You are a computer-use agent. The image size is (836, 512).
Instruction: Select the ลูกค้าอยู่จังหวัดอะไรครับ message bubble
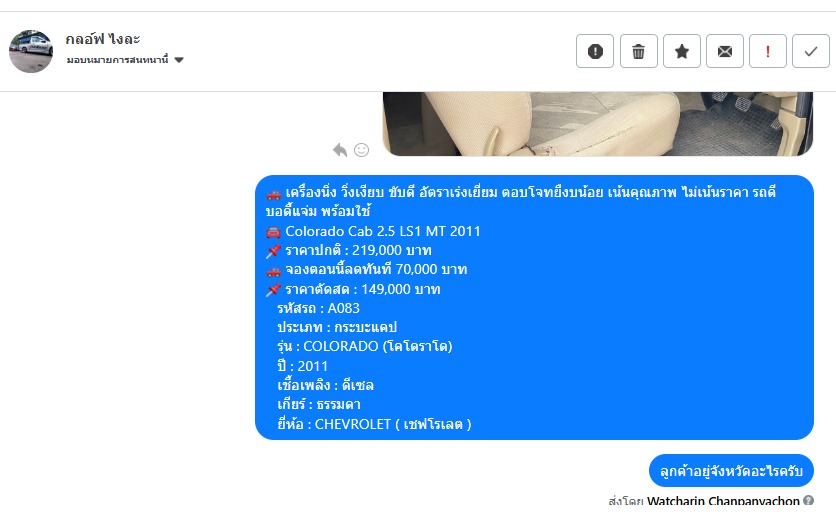[x=731, y=470]
